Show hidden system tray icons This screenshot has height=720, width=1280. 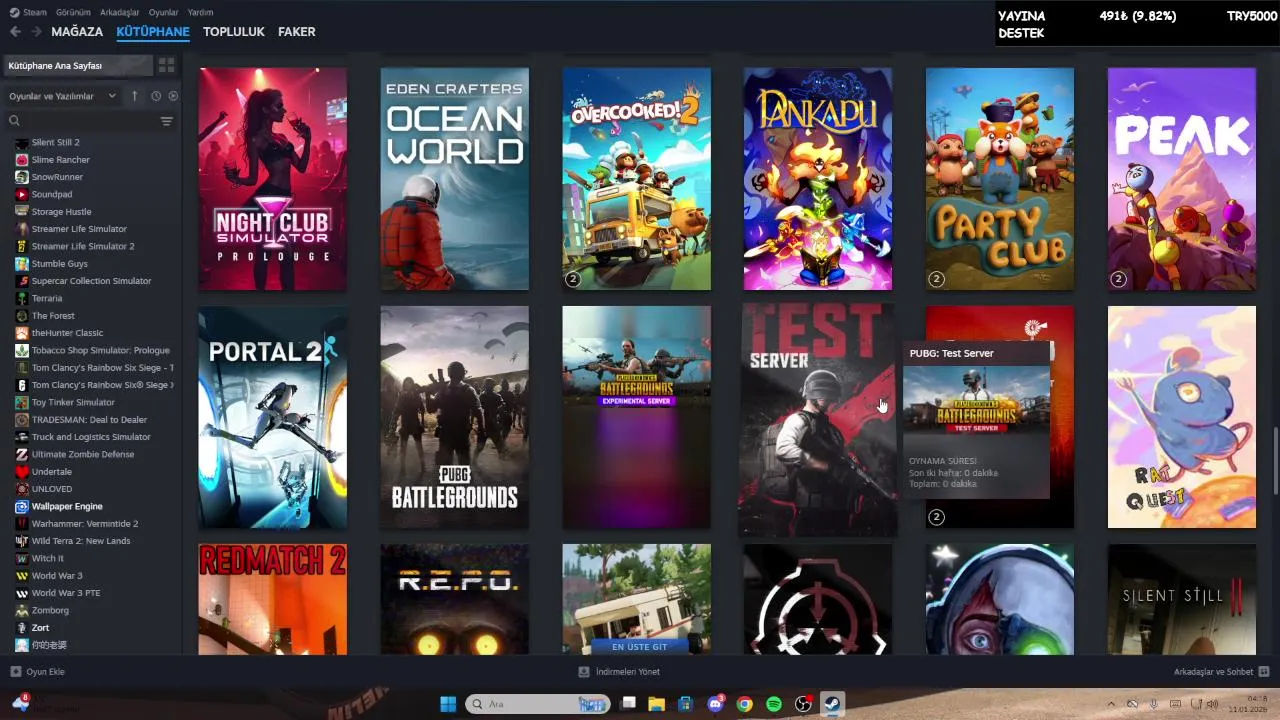1111,704
